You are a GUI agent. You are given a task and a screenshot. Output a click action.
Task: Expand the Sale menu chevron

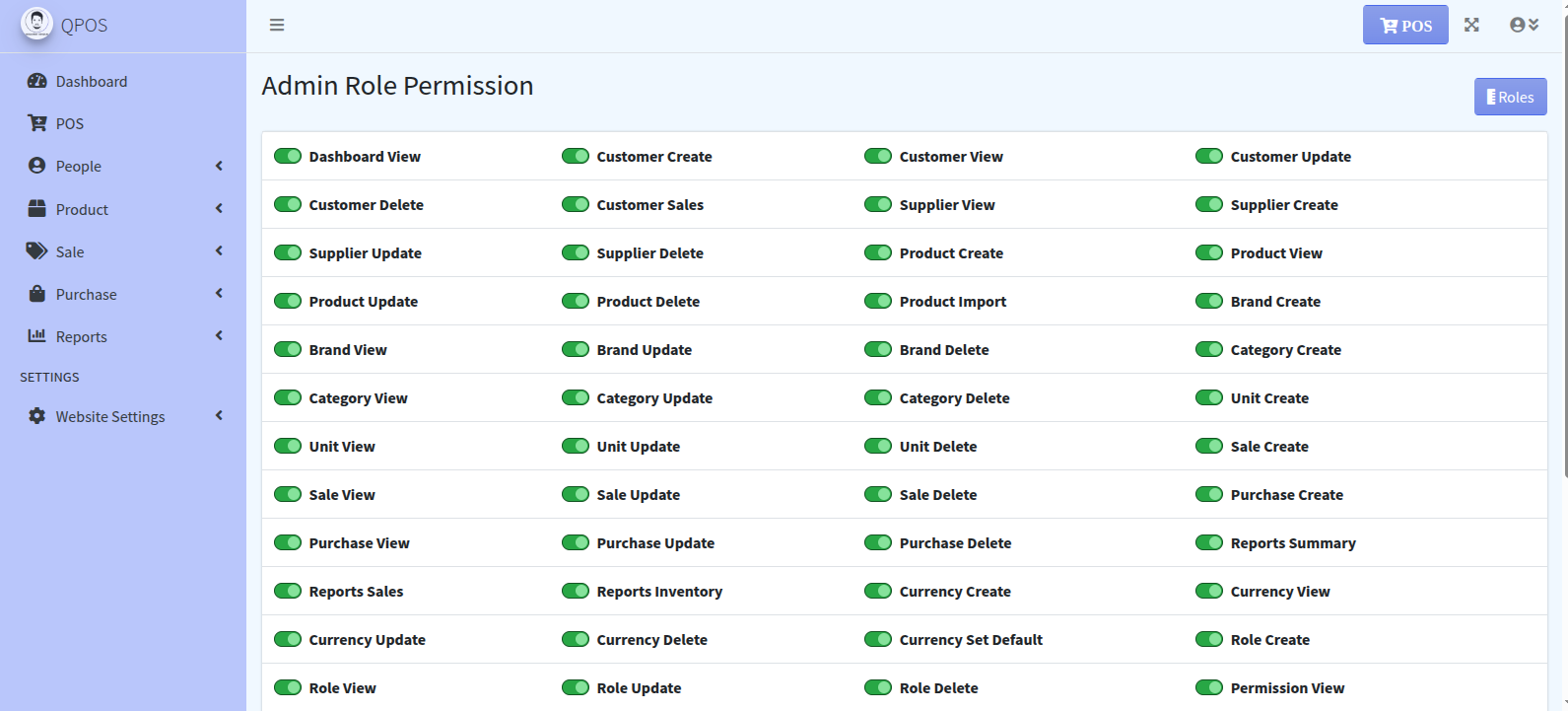[219, 250]
